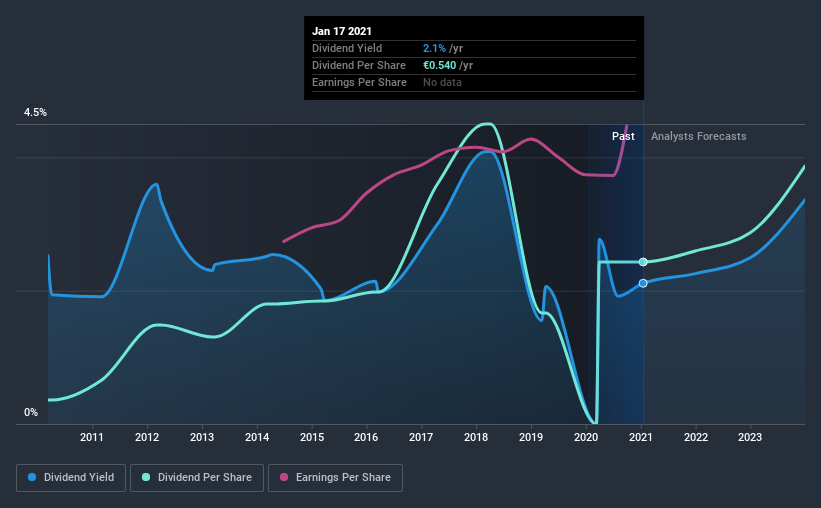Click the 2018 x-axis label
The image size is (821, 508).
coord(476,437)
